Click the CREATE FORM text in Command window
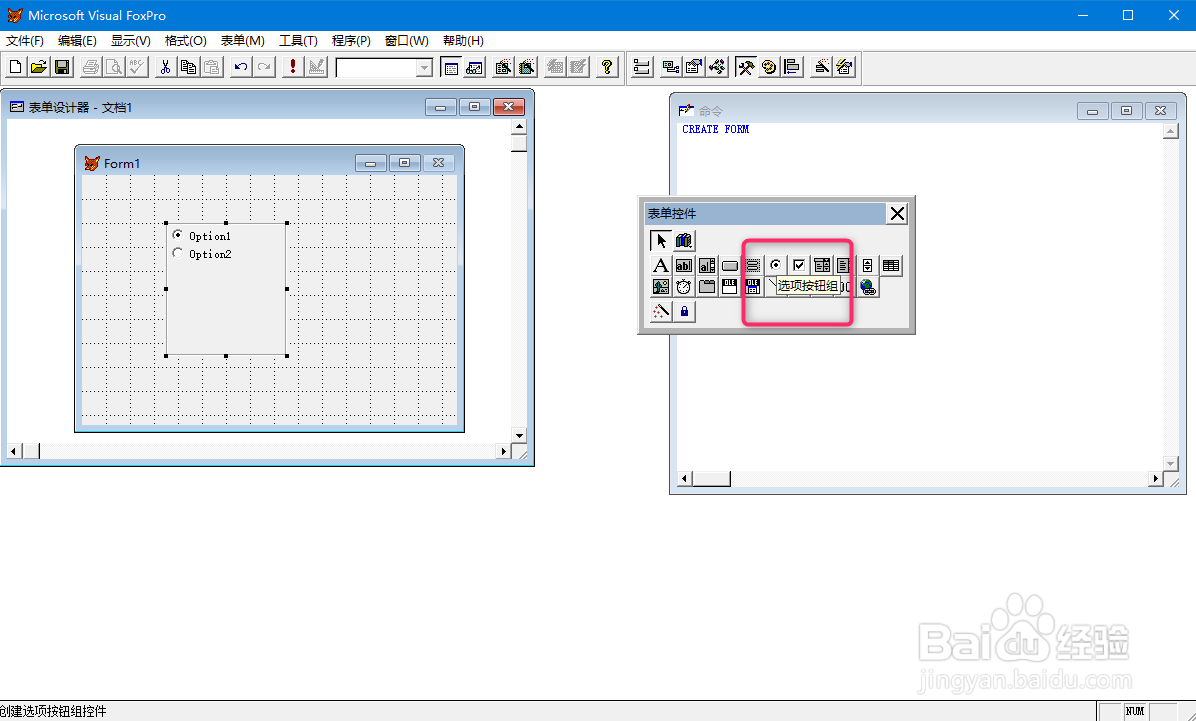Viewport: 1196px width, 721px height. click(x=715, y=130)
